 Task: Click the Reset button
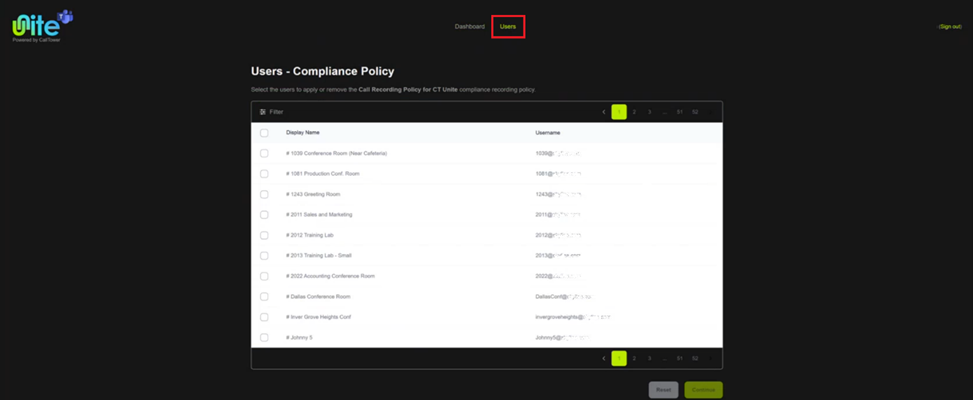(x=663, y=390)
